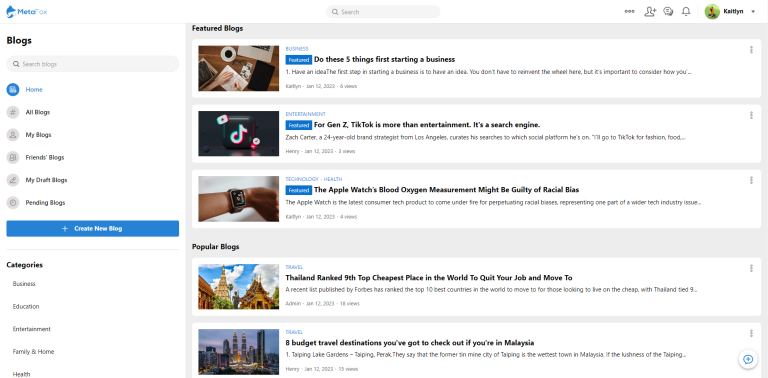Open options menu for the TikTok blog post
The width and height of the screenshot is (768, 378).
coord(751,115)
